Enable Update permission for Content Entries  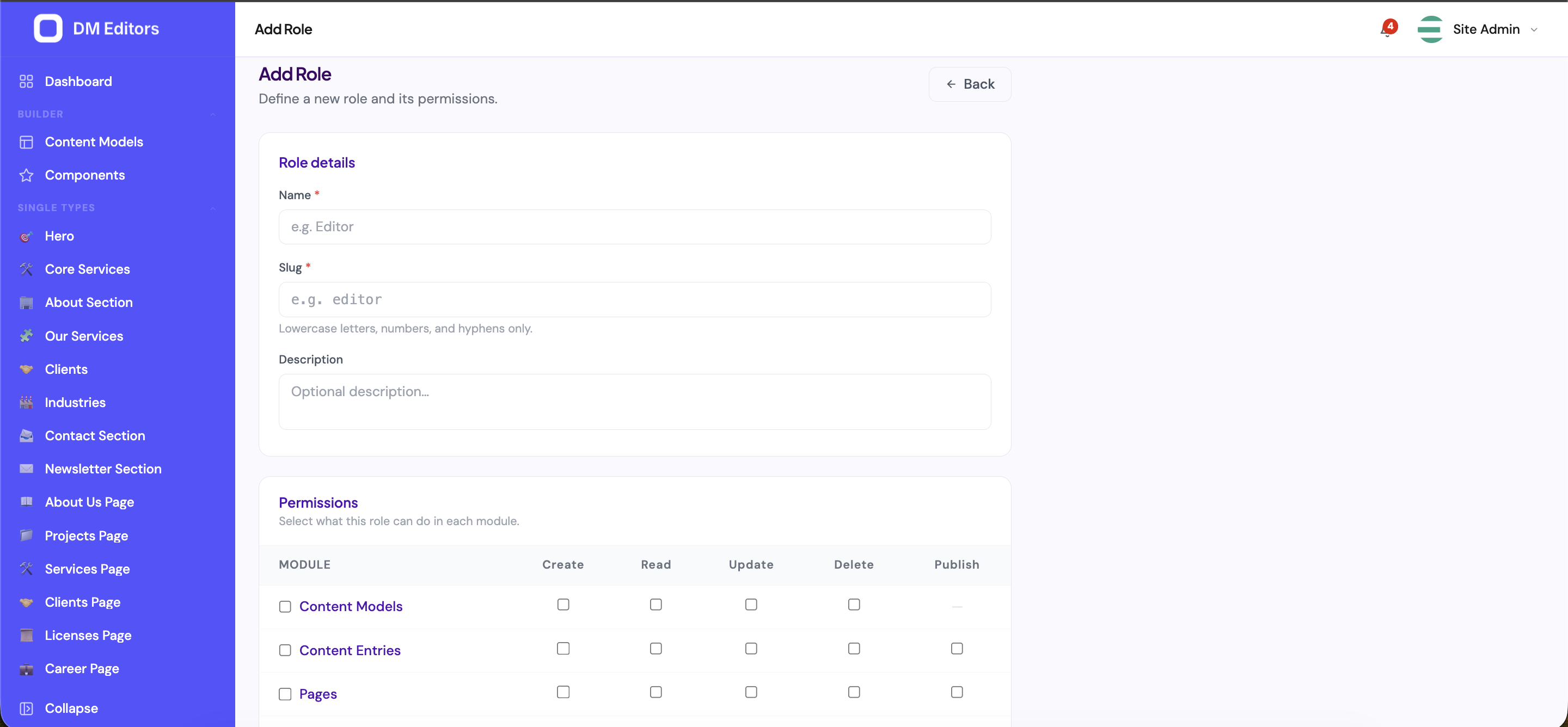click(x=751, y=649)
